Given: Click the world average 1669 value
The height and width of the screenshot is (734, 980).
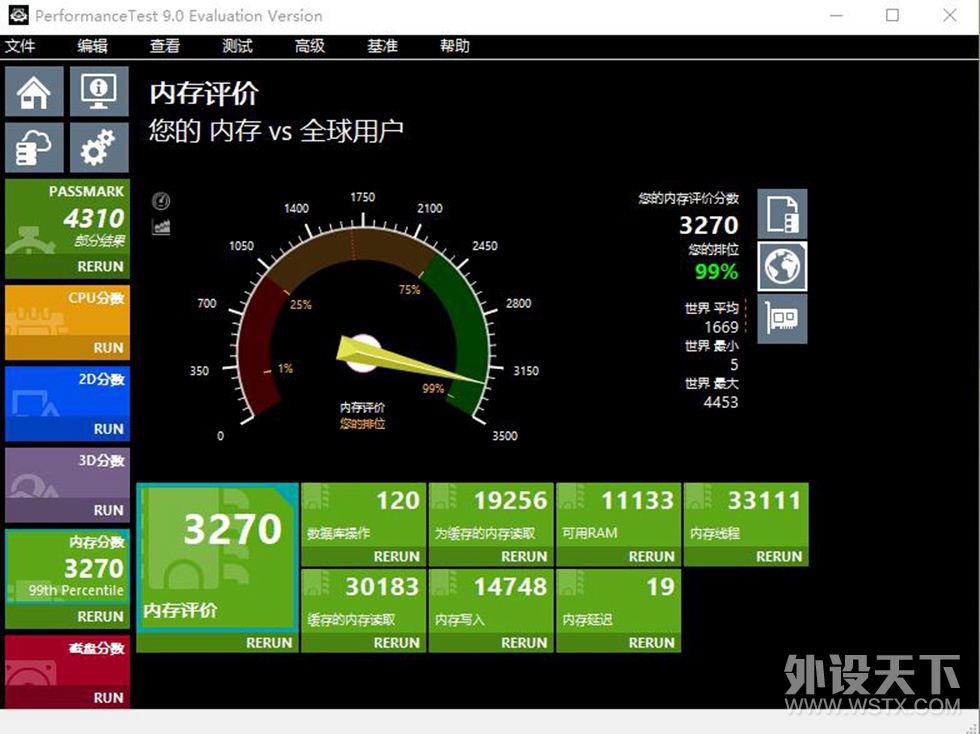Looking at the screenshot, I should tap(721, 327).
